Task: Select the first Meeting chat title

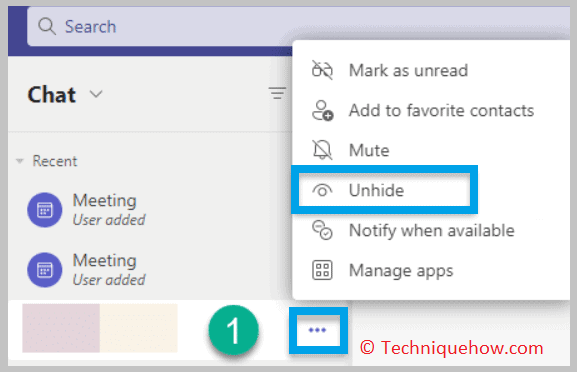Action: (105, 201)
